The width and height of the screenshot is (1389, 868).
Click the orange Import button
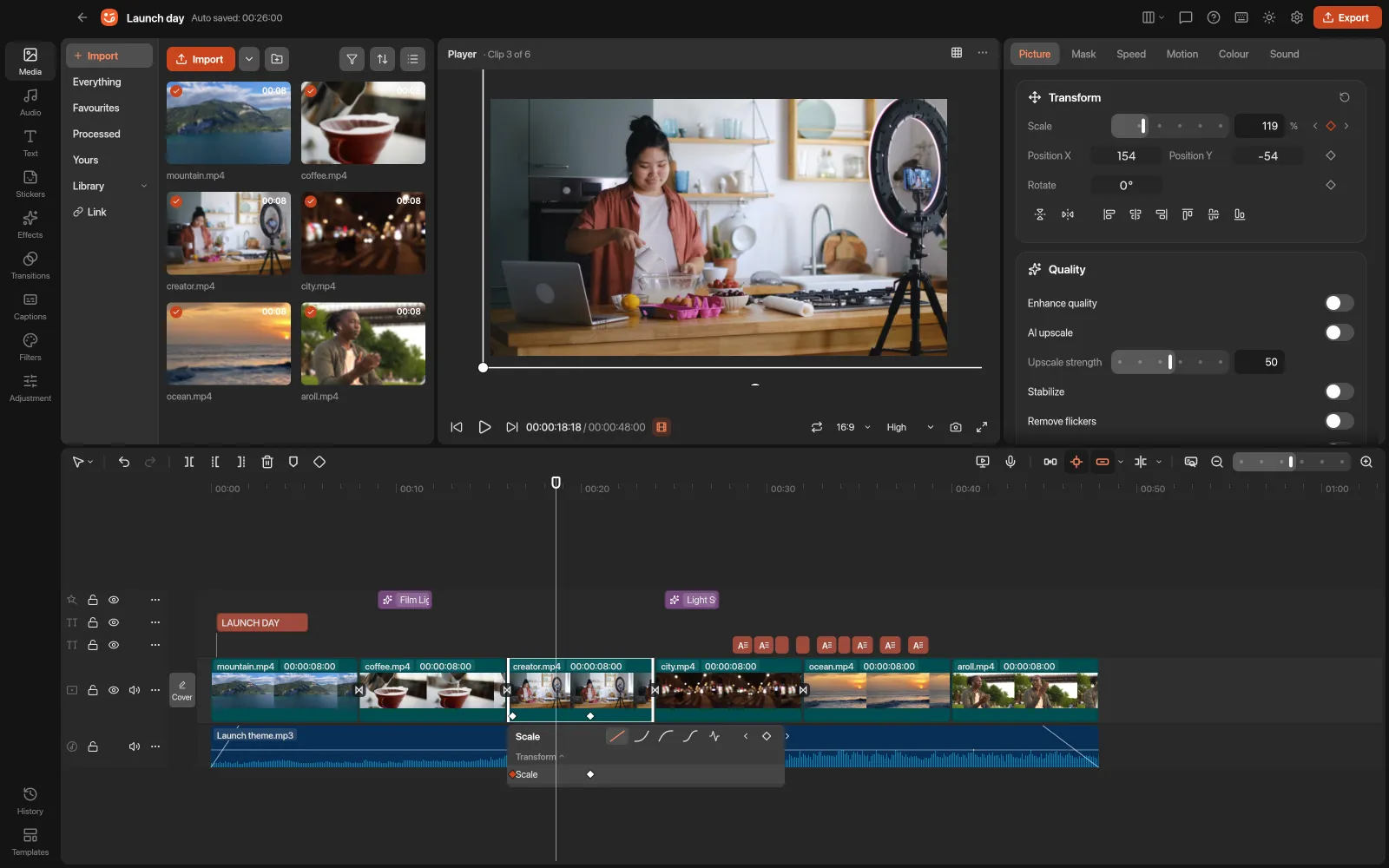coord(201,59)
